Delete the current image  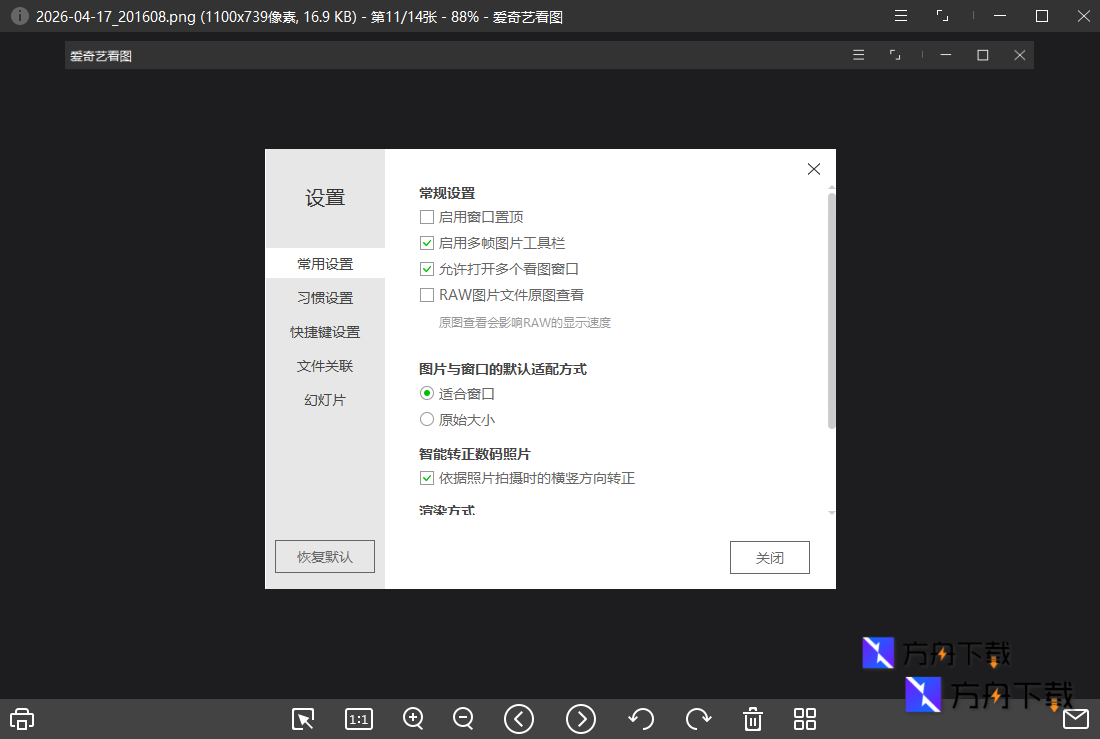coord(752,719)
